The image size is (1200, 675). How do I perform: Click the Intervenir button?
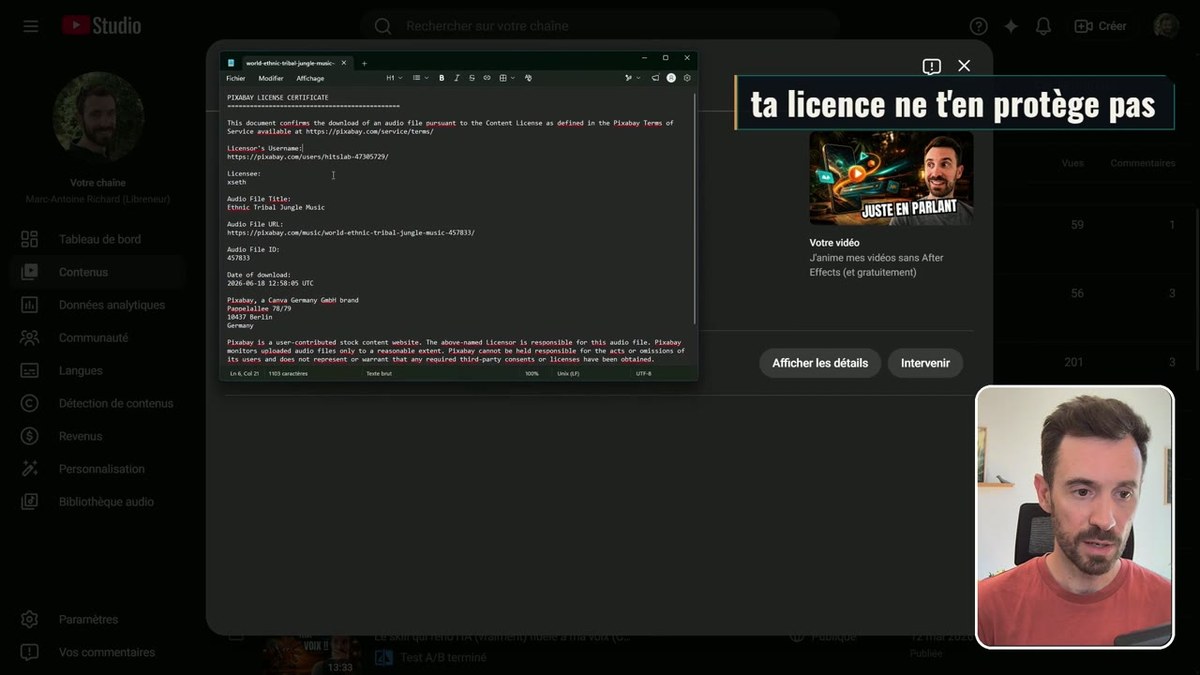pos(925,363)
